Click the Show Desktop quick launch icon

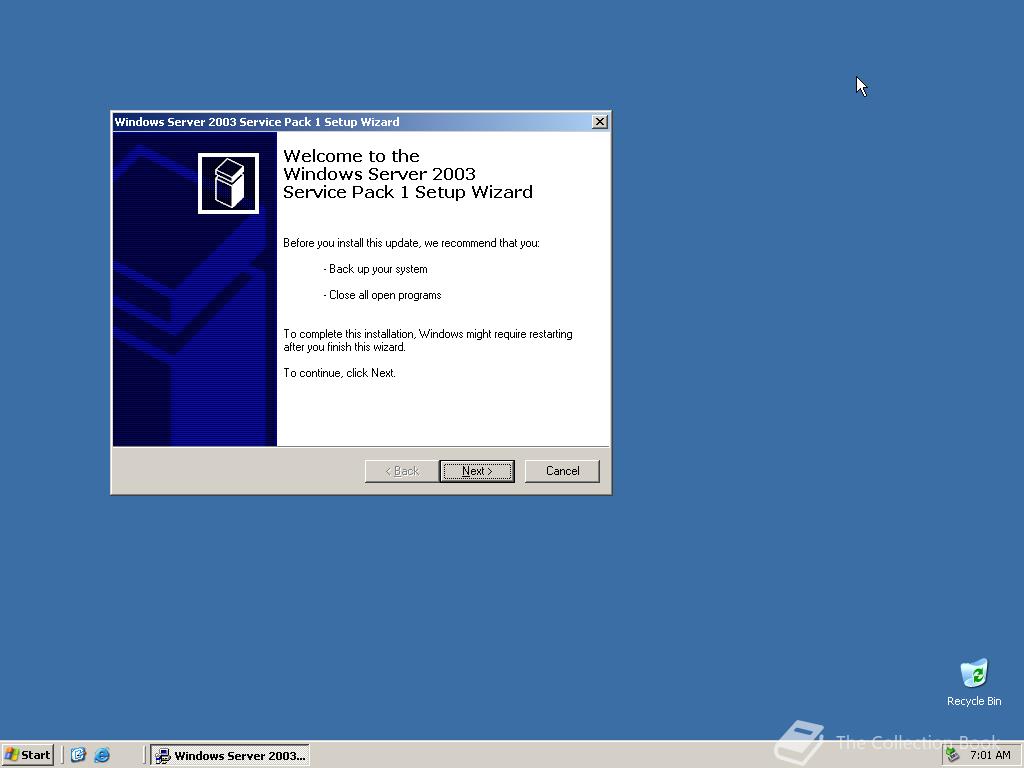(x=78, y=755)
